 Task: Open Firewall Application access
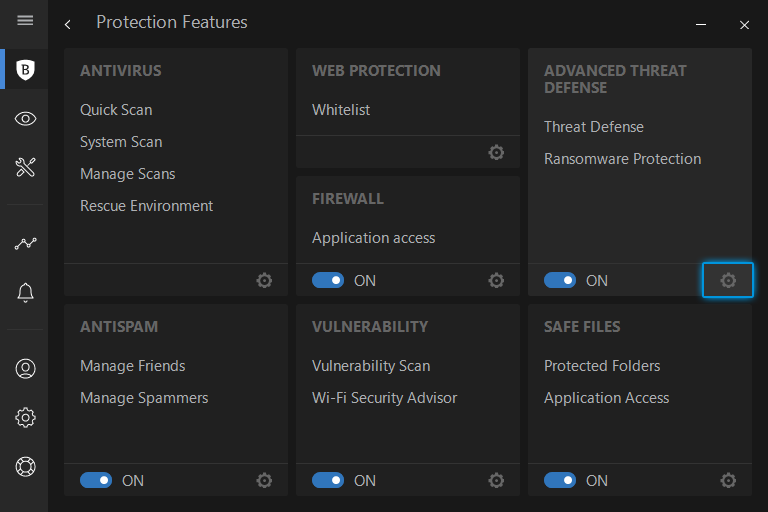pyautogui.click(x=373, y=238)
